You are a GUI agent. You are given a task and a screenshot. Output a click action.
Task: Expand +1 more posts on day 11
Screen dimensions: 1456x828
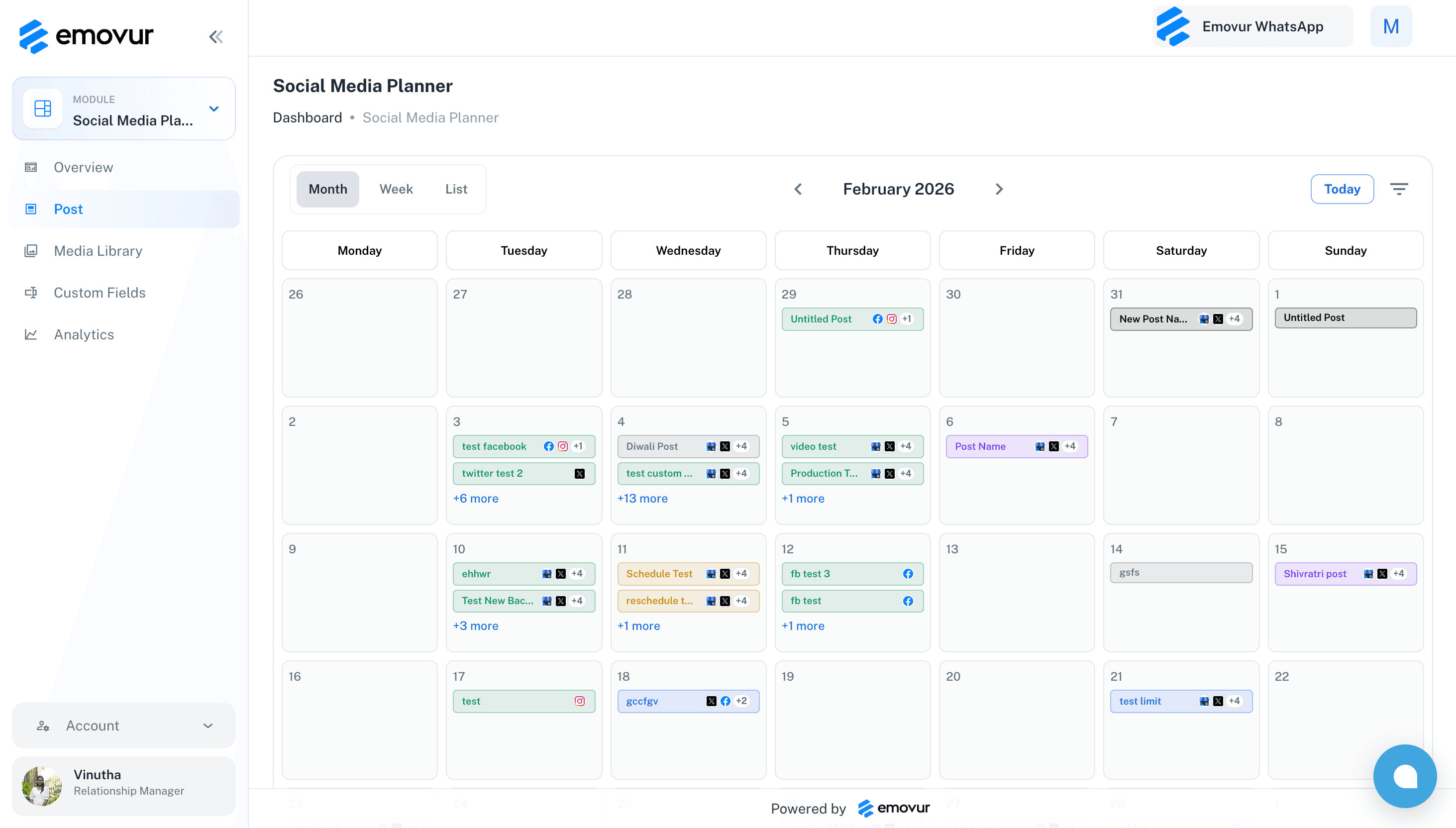pyautogui.click(x=638, y=625)
